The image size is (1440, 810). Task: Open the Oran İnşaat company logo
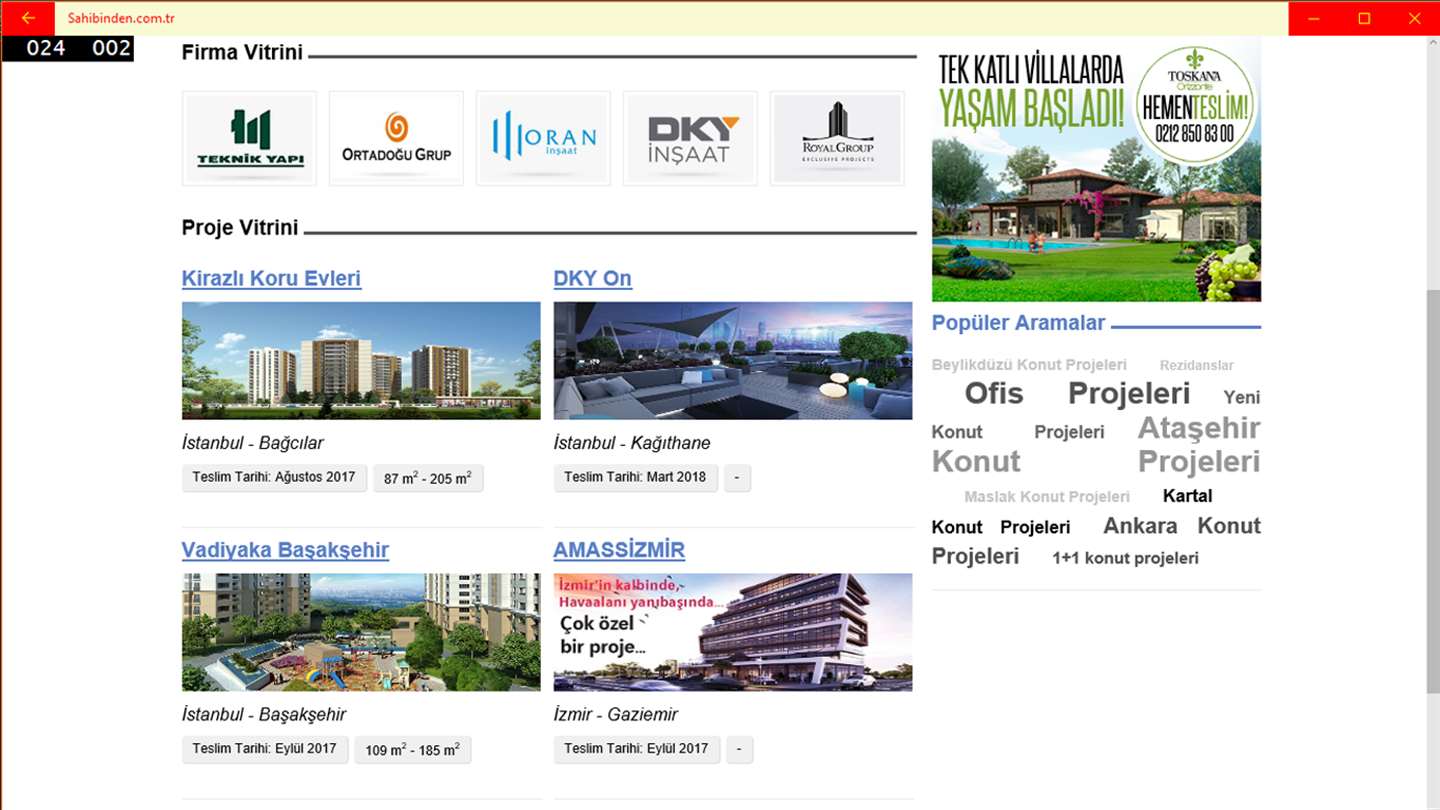coord(543,138)
